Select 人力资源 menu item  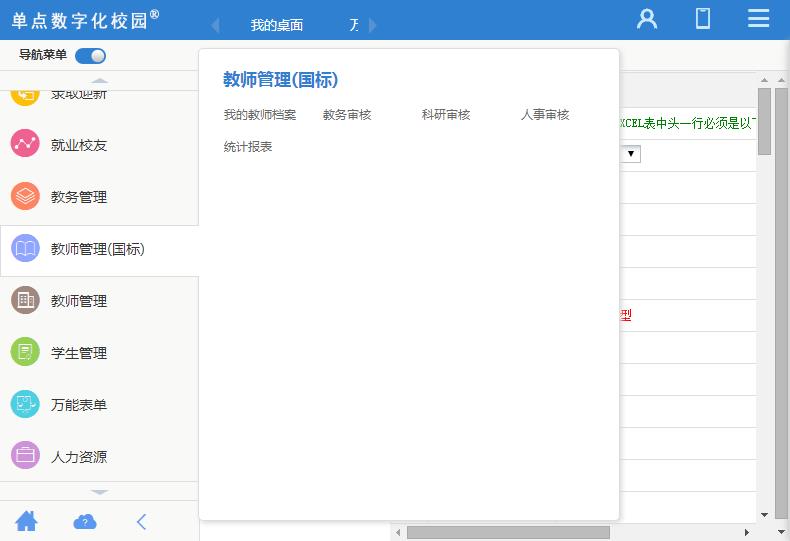click(x=79, y=457)
